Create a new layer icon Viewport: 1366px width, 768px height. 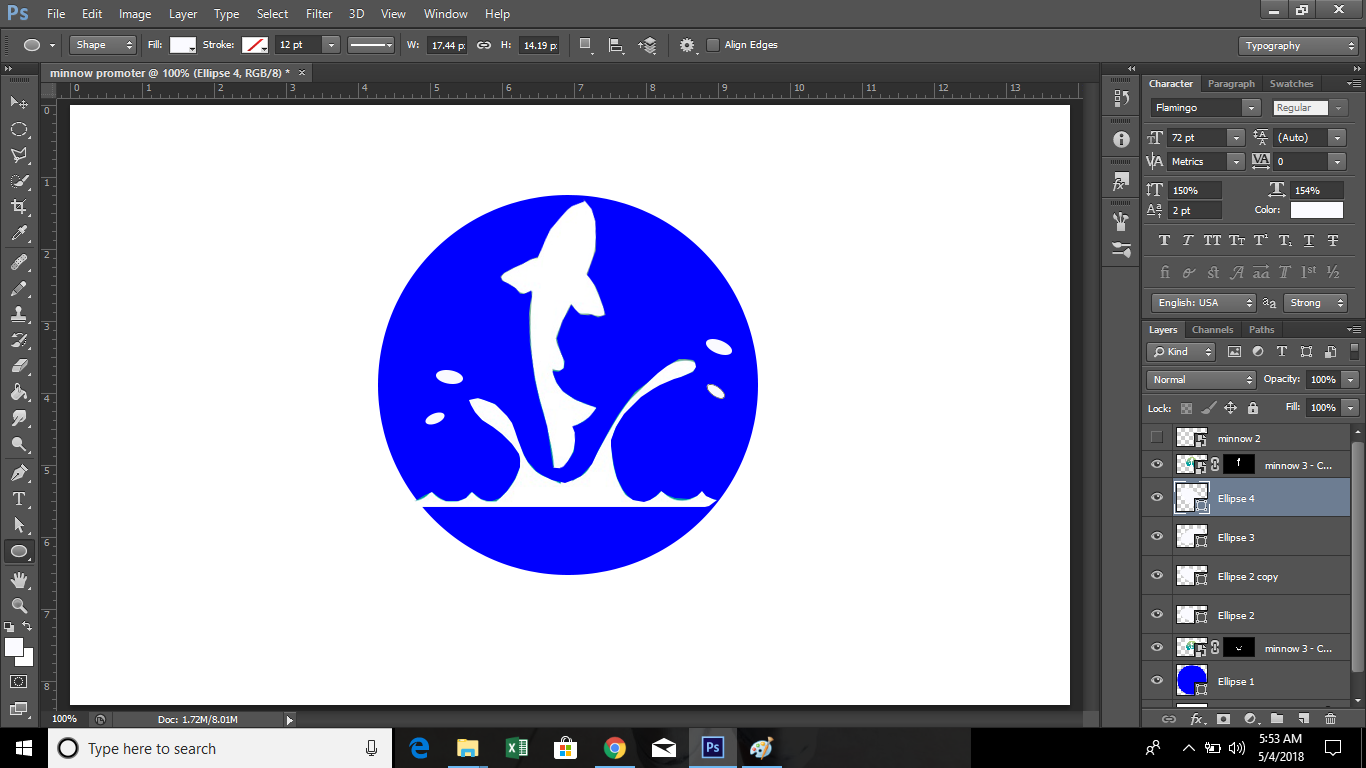pyautogui.click(x=1303, y=719)
